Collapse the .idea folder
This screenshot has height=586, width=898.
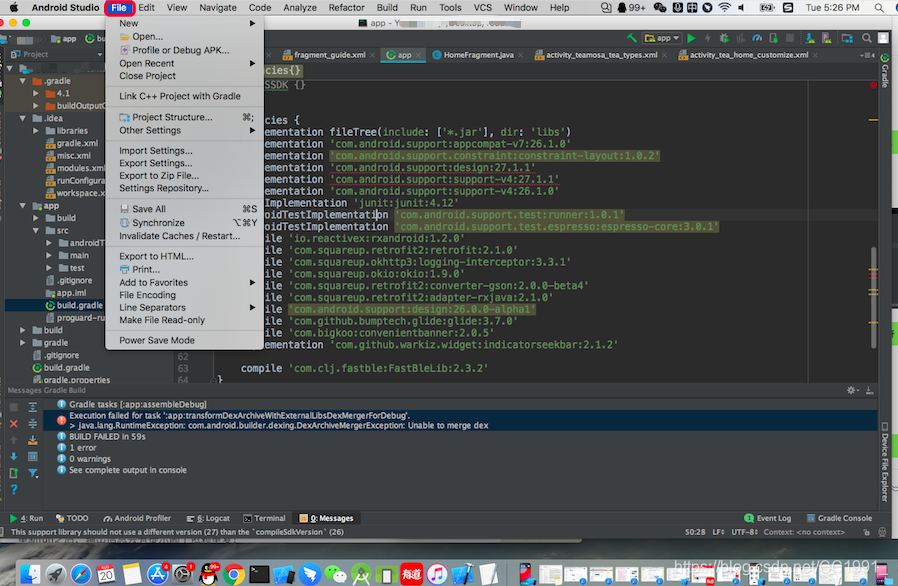pyautogui.click(x=23, y=119)
